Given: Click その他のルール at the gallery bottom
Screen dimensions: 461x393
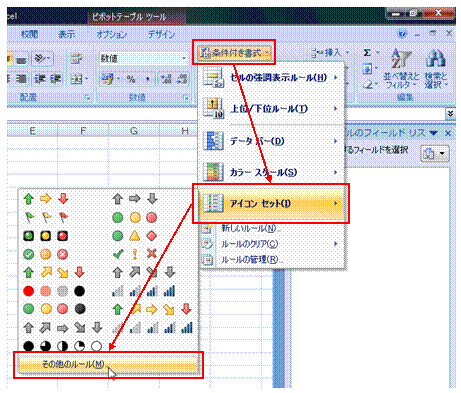Looking at the screenshot, I should point(108,364).
